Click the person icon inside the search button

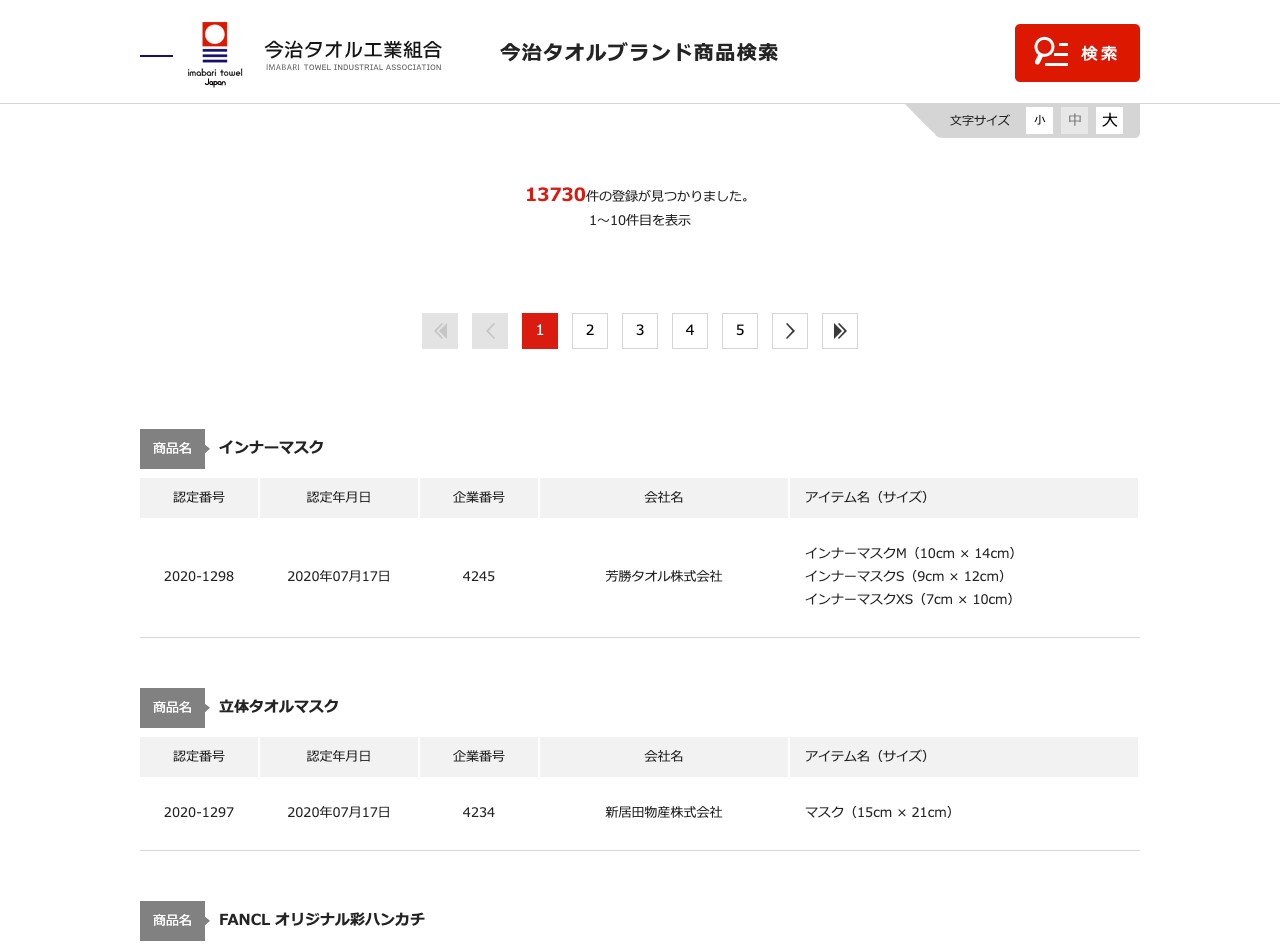(x=1051, y=52)
